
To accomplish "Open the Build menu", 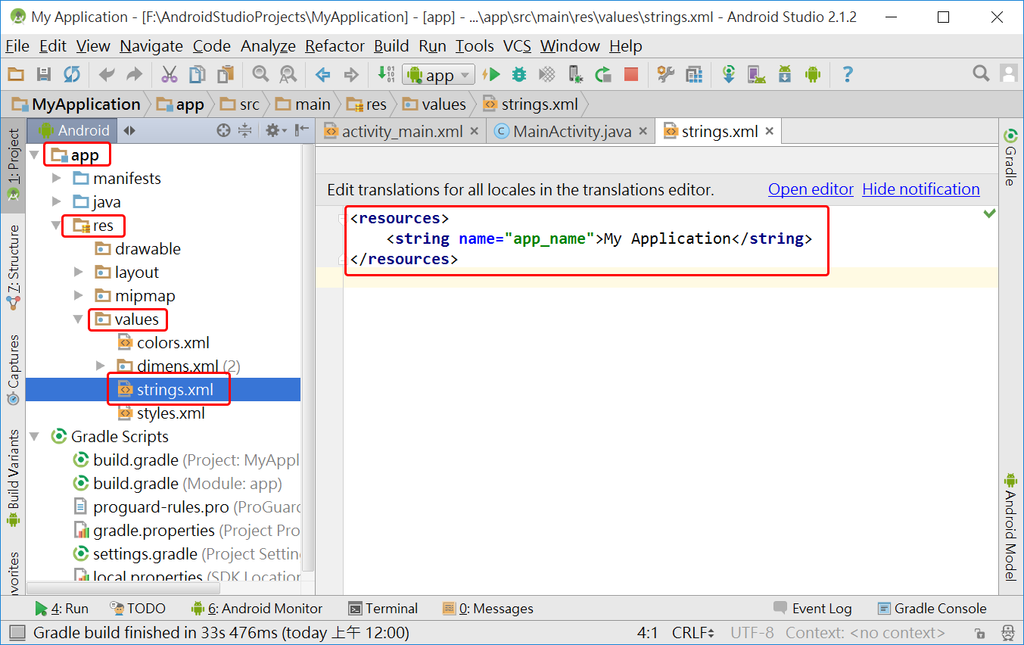I will [x=391, y=46].
